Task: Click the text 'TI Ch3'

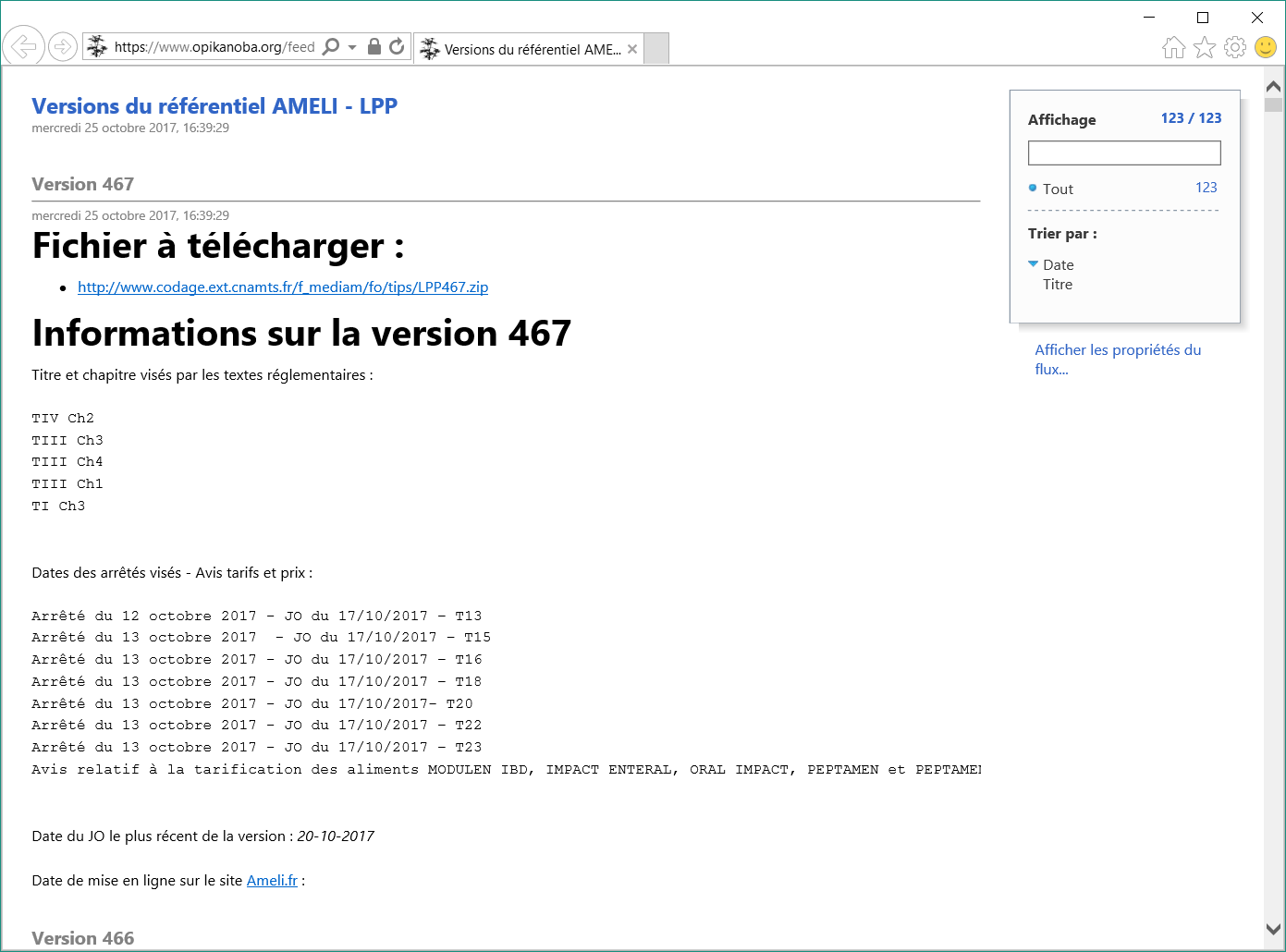Action: 58,507
